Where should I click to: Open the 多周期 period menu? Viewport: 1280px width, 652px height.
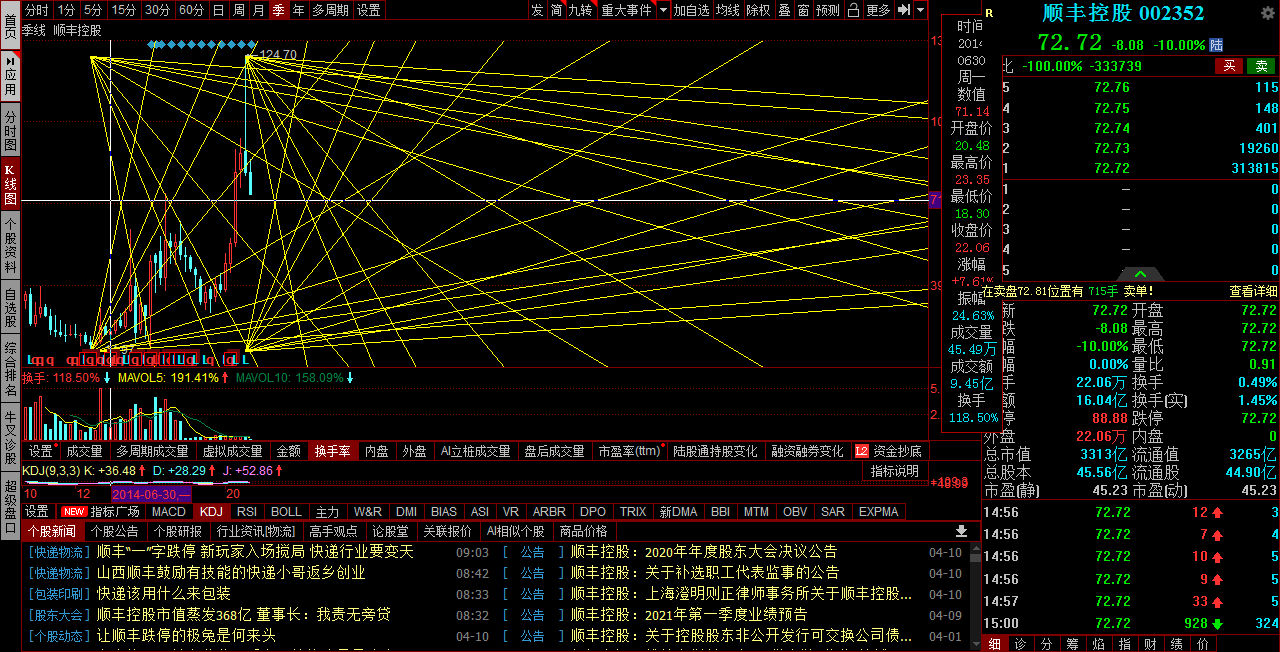(x=331, y=10)
